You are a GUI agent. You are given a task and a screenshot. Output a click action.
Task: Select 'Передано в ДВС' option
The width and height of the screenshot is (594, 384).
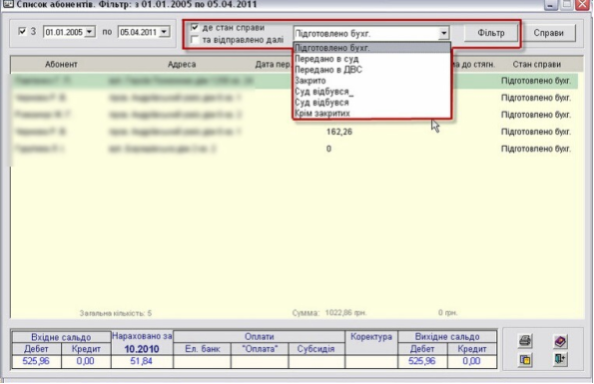click(372, 70)
